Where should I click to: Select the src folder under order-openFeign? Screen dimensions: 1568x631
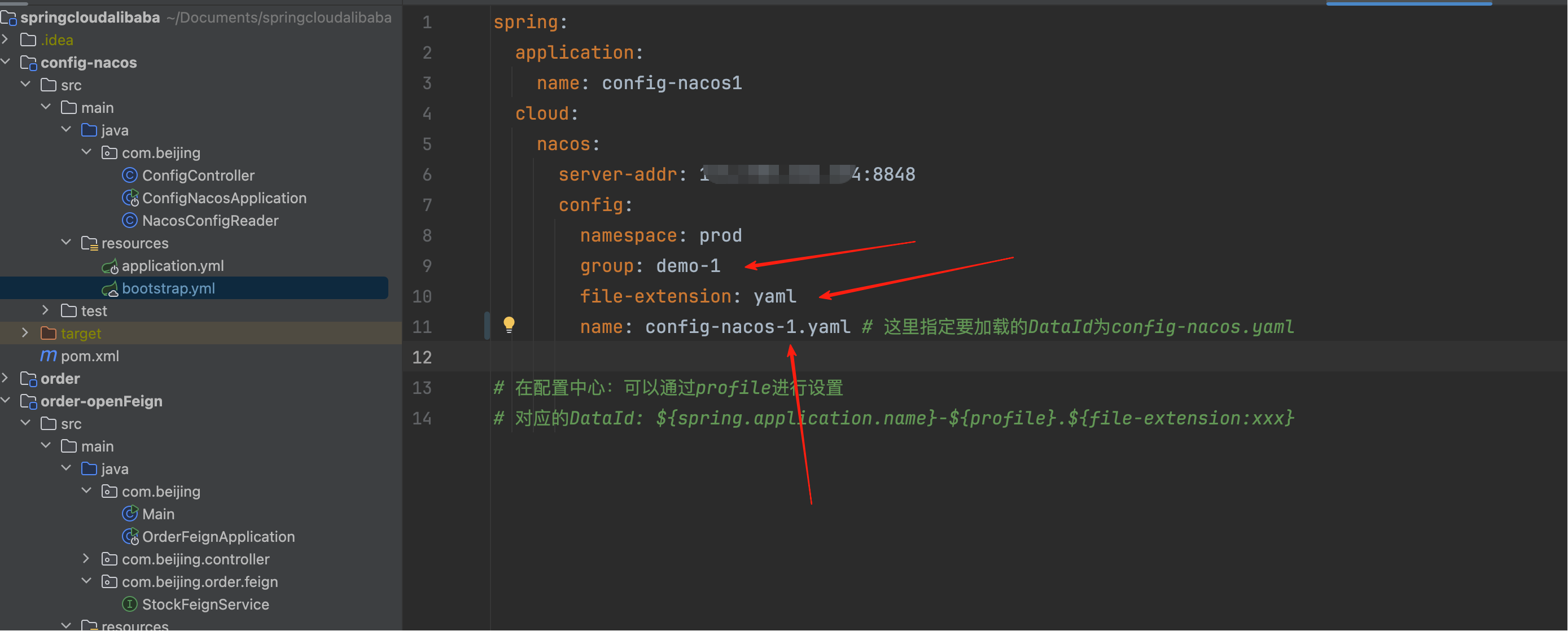click(x=71, y=423)
